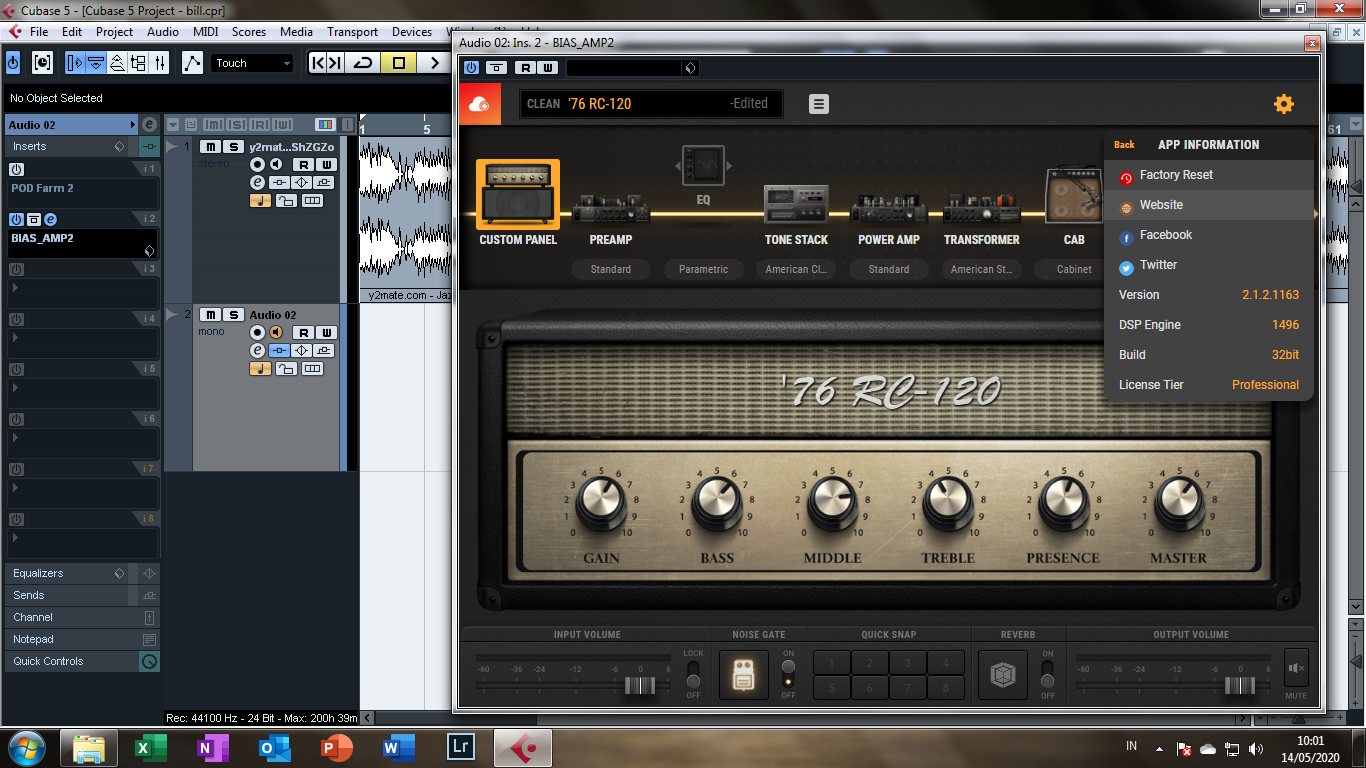This screenshot has height=768, width=1366.
Task: Toggle the Noise Gate on/off switch
Action: (x=789, y=673)
